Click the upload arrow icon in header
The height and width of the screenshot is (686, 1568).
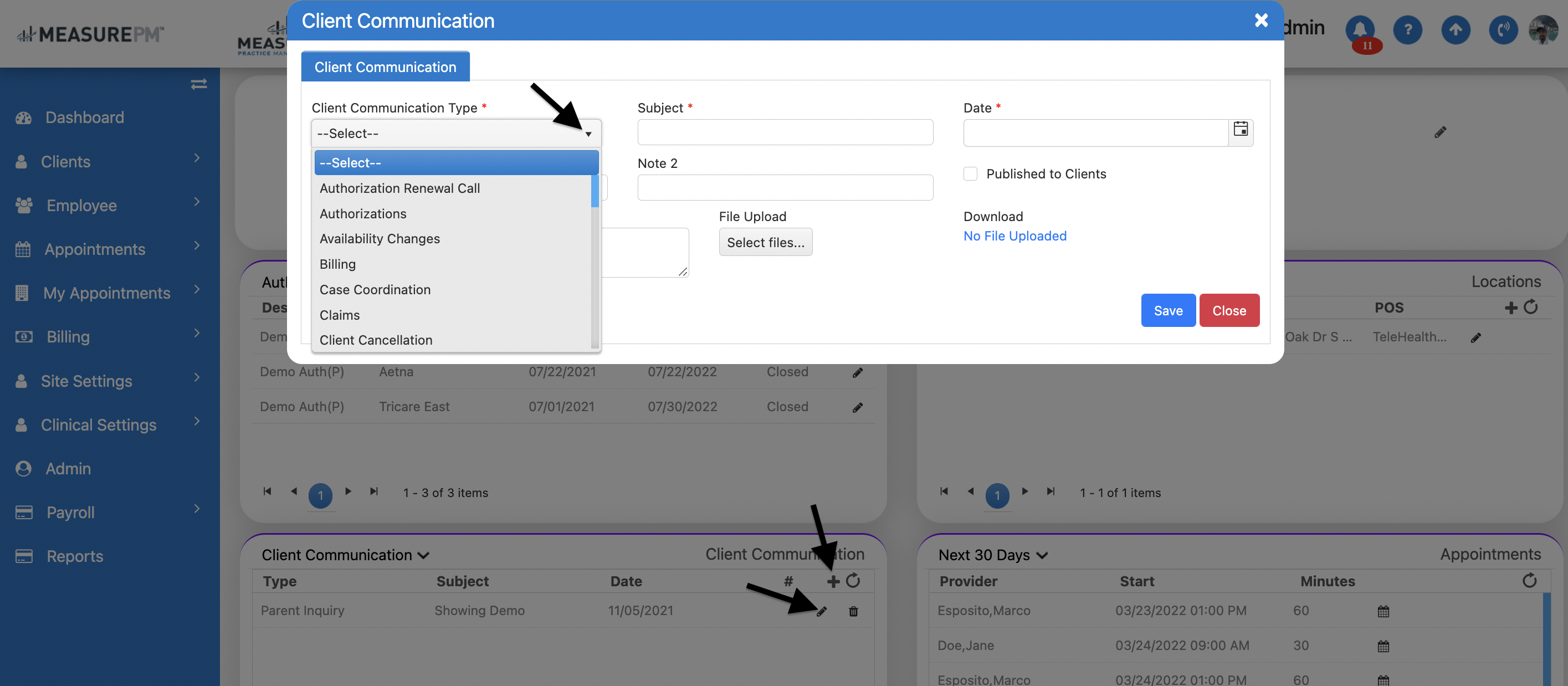1455,29
